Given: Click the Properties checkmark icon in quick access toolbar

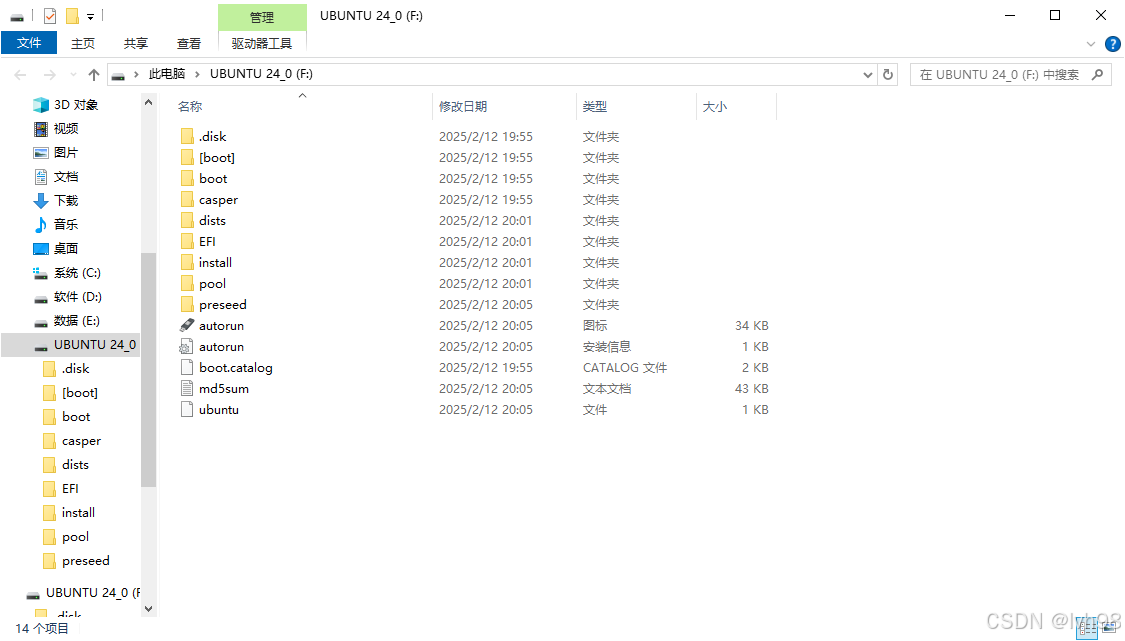Looking at the screenshot, I should tap(50, 16).
